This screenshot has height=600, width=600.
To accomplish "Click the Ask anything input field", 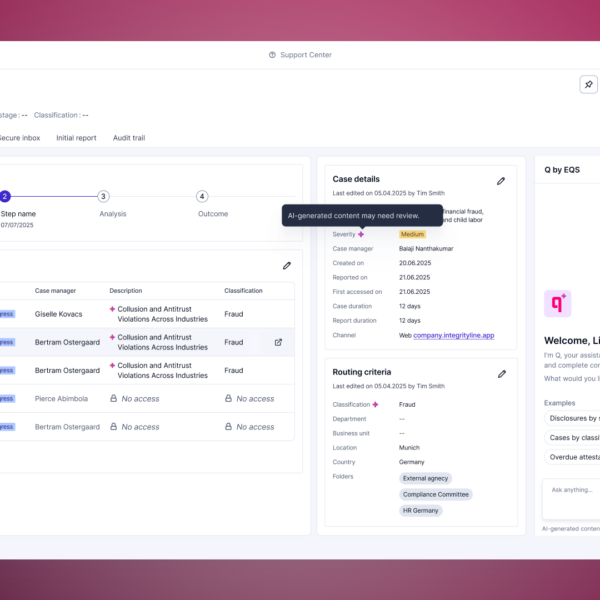I will click(571, 499).
